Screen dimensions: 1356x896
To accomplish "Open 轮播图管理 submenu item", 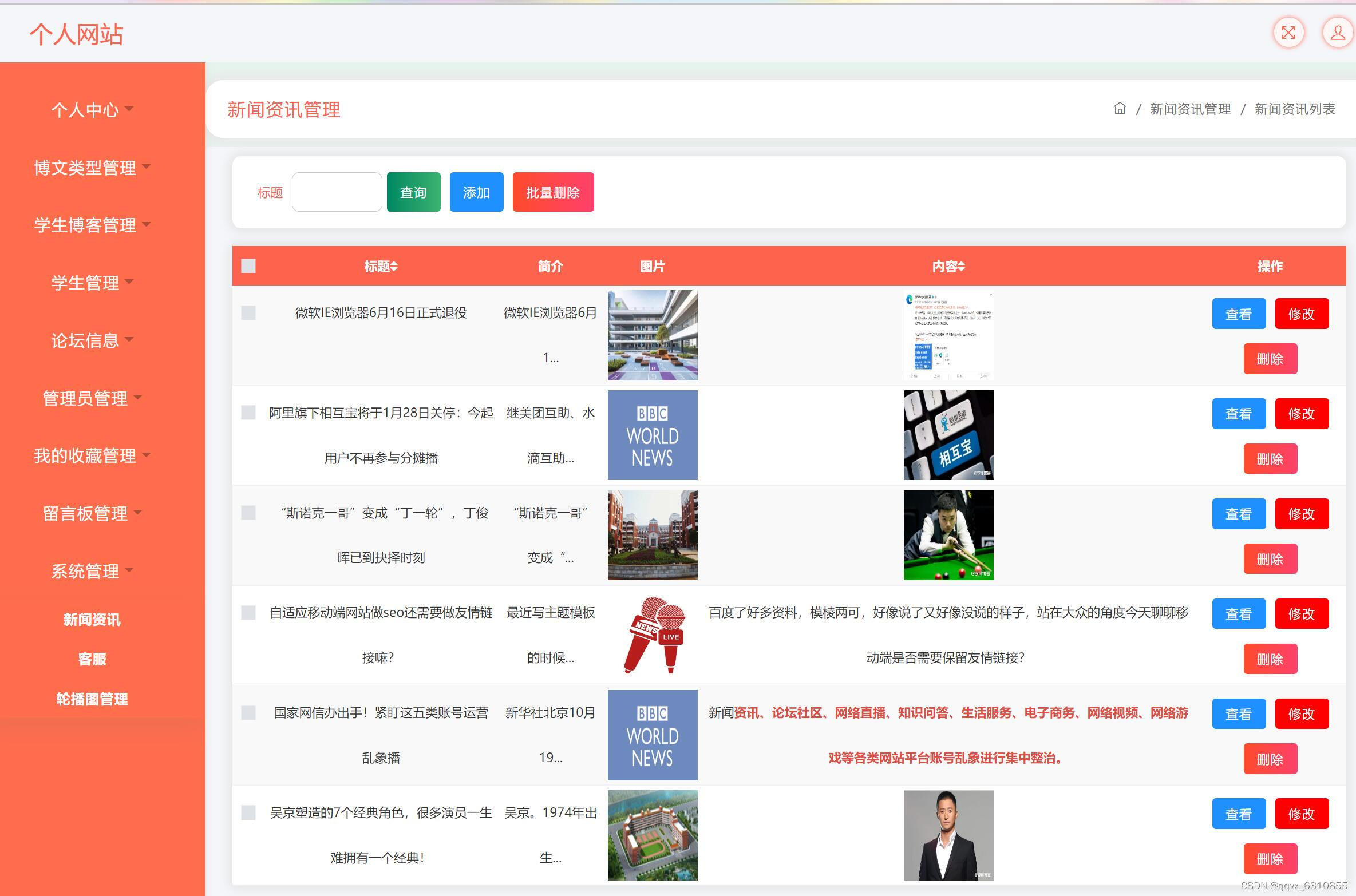I will [x=92, y=699].
